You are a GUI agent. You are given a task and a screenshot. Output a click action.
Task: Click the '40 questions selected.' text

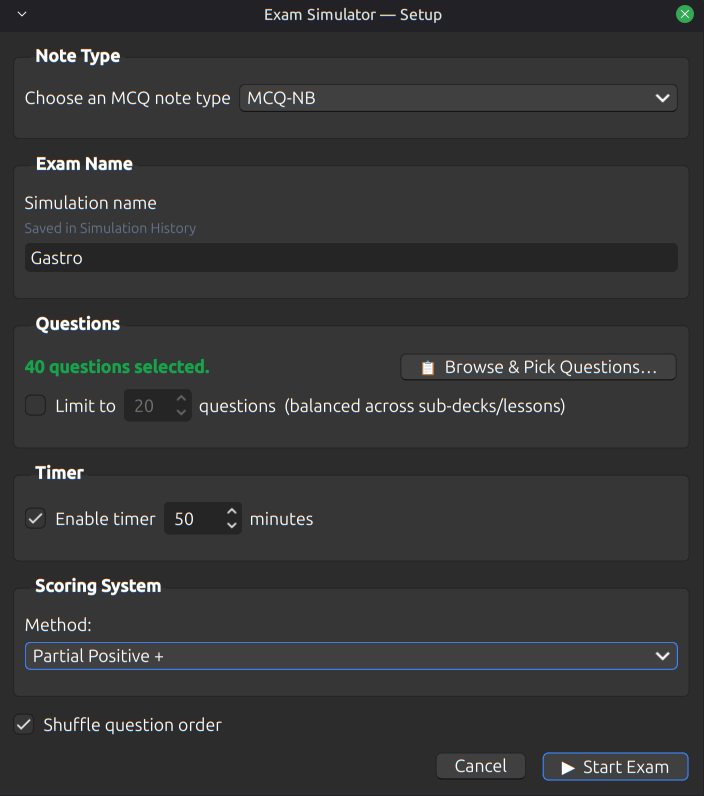coord(117,367)
